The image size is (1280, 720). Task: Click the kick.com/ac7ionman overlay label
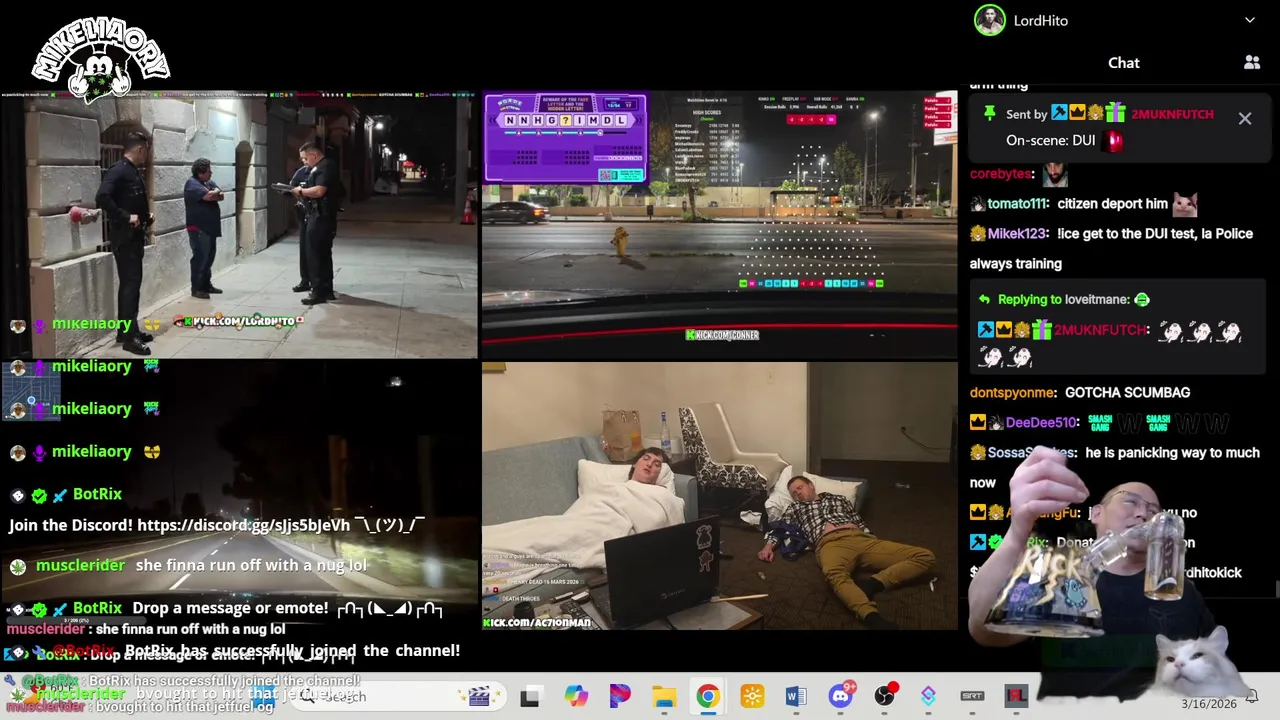[537, 623]
